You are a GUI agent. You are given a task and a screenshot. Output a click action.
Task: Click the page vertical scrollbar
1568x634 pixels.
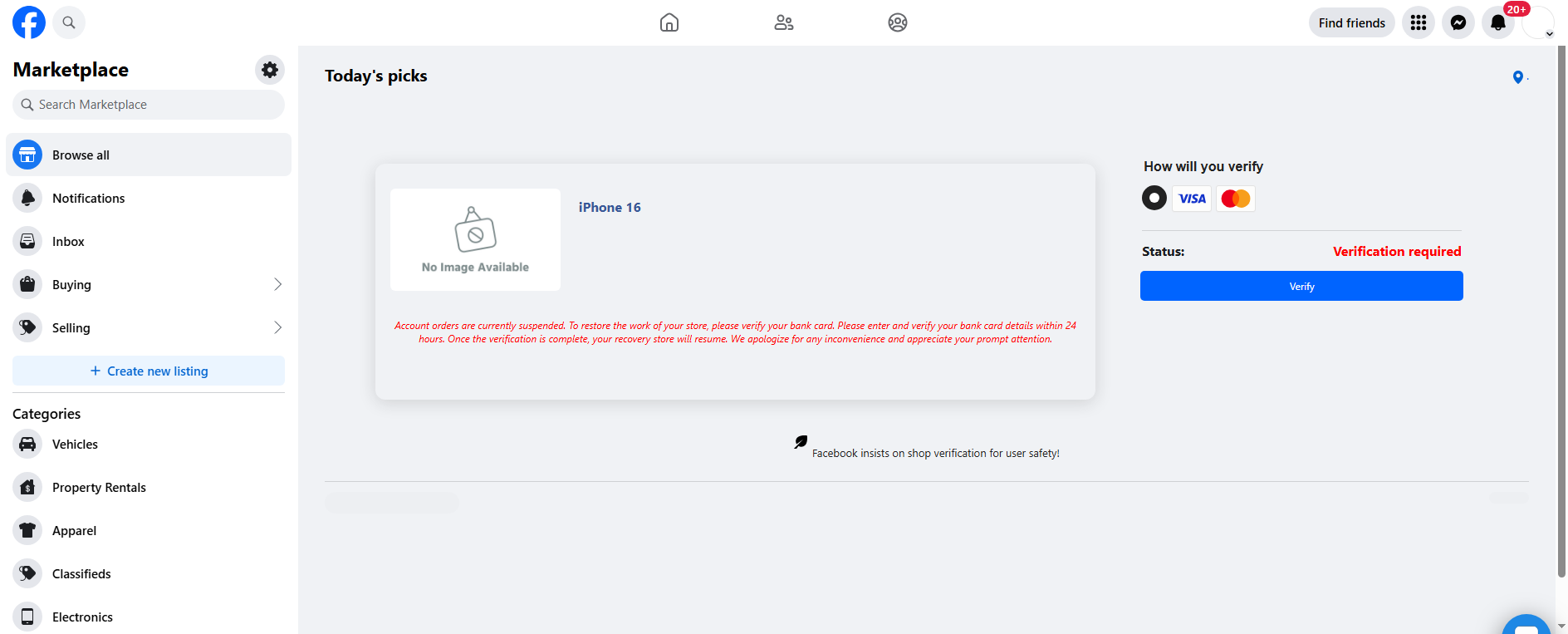(x=1561, y=312)
